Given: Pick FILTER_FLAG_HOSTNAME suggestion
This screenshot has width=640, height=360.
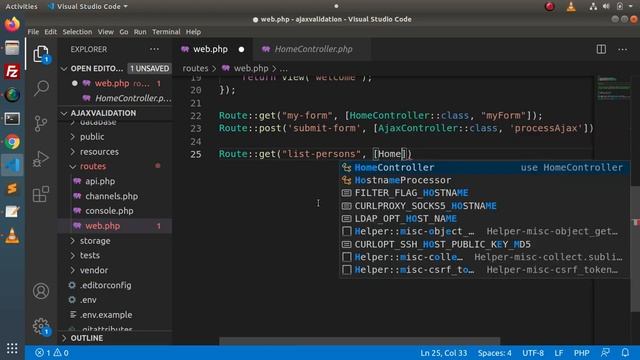Looking at the screenshot, I should coord(484,193).
